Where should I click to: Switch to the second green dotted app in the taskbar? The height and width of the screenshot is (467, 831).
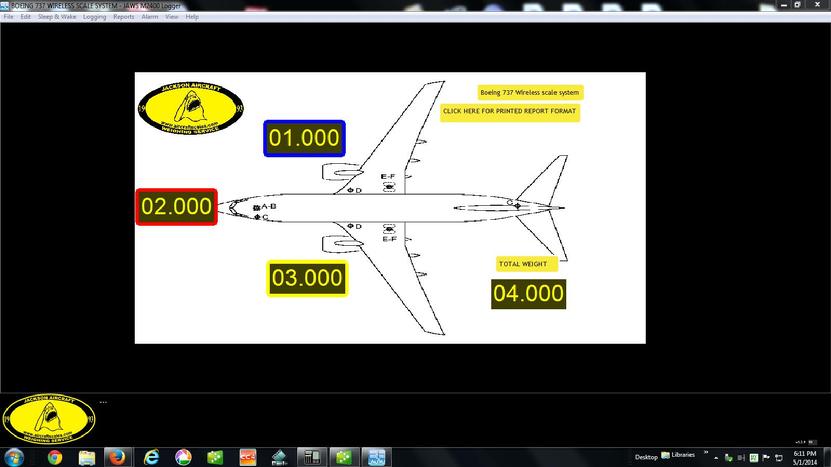coord(344,457)
